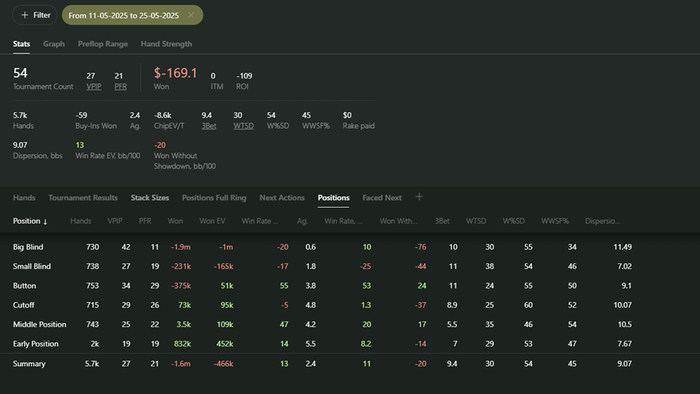Show the Tournament Results tab
This screenshot has width=700, height=394.
(x=83, y=198)
